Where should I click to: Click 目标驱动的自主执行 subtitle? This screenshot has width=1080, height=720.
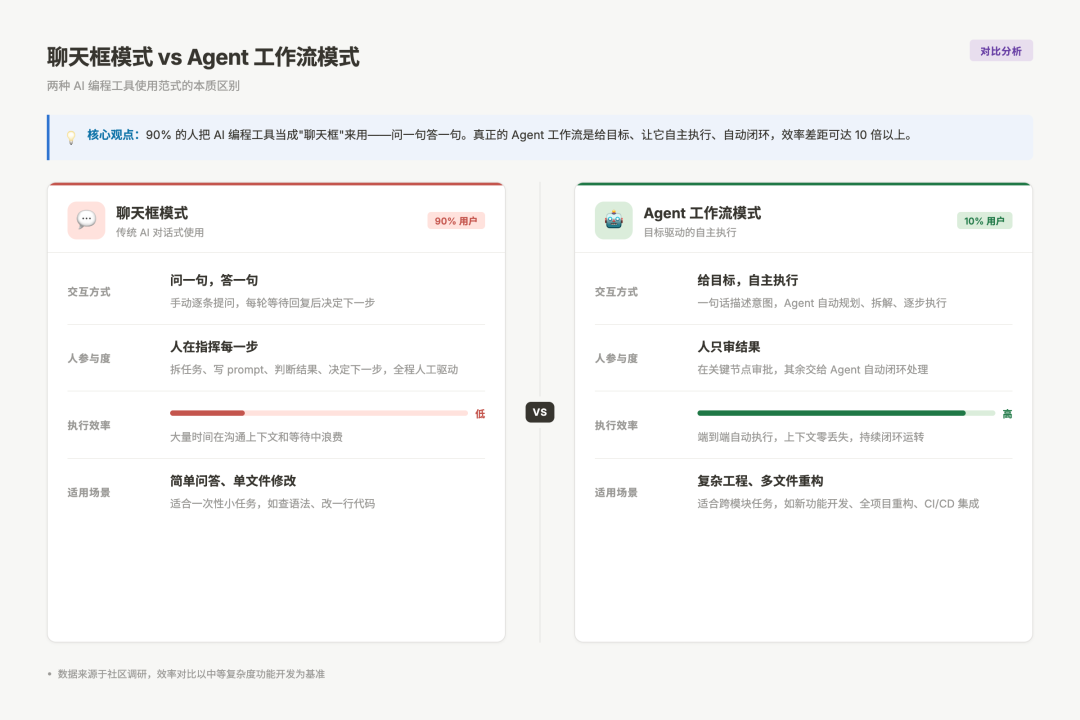(x=690, y=232)
